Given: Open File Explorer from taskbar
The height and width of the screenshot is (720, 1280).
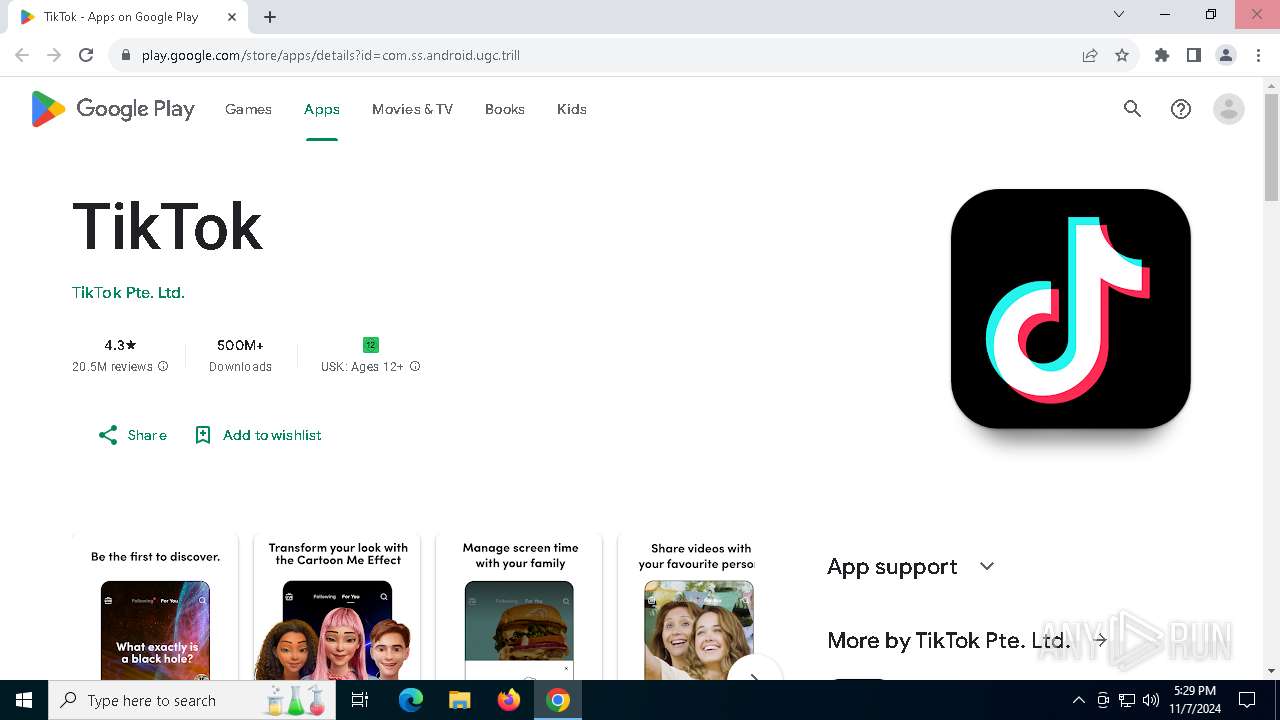Looking at the screenshot, I should point(460,700).
